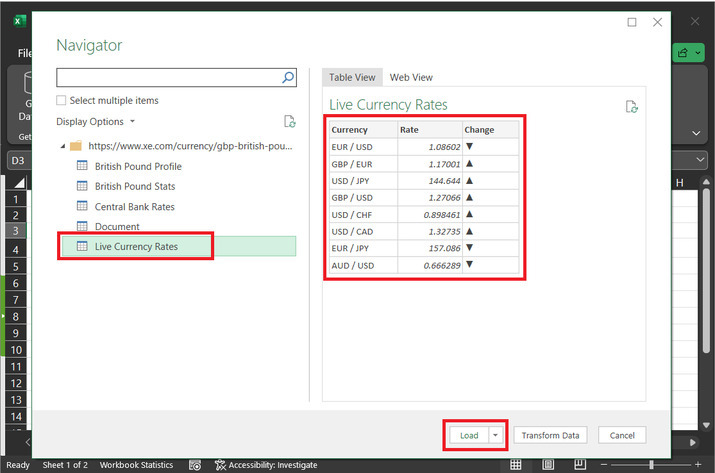Select column header H in the Excel sheet
The image size is (715, 473).
pyautogui.click(x=680, y=183)
